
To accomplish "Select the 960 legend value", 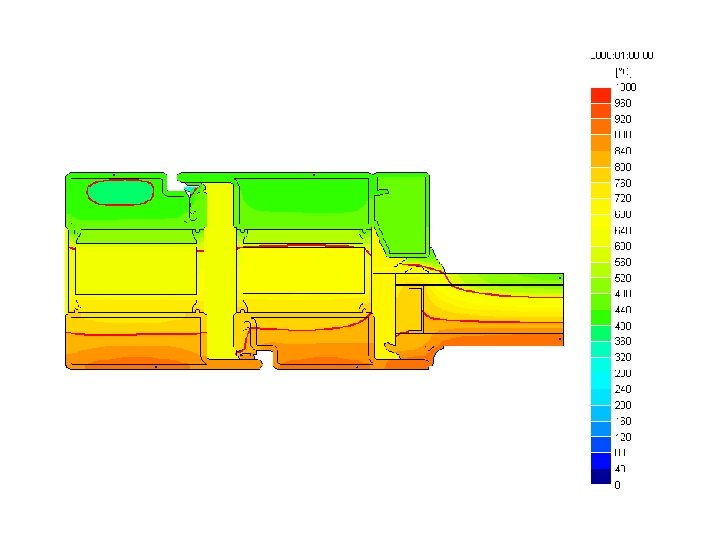I will click(623, 103).
